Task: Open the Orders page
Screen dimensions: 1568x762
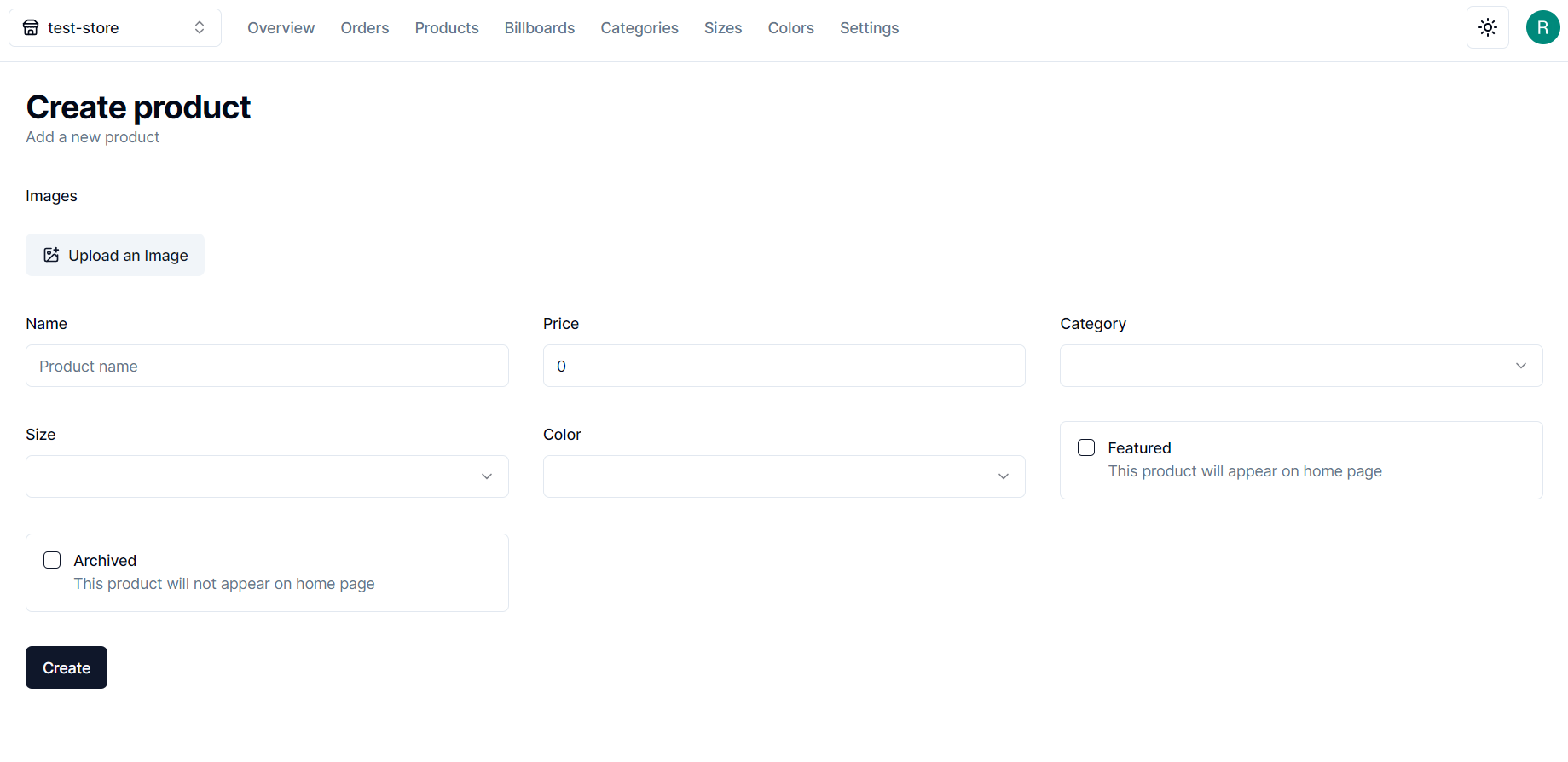Action: [x=364, y=28]
